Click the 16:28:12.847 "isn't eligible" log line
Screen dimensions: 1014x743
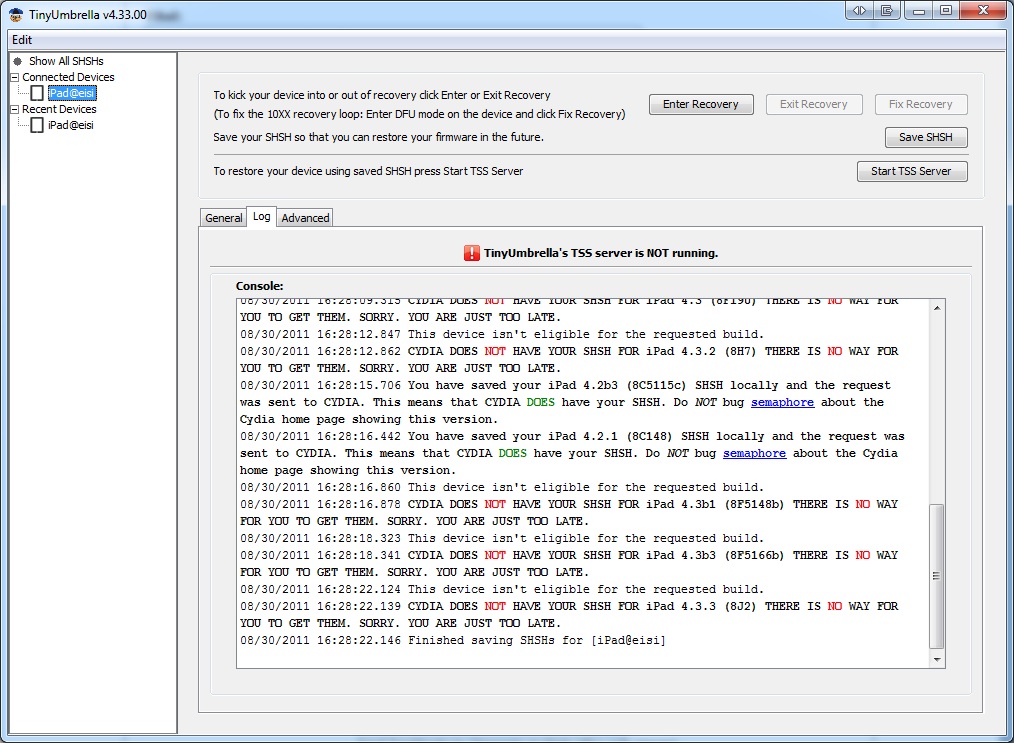click(502, 334)
